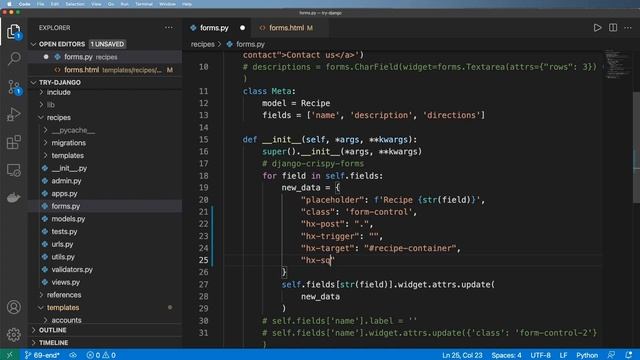Open Run and Debug view

pos(13,115)
